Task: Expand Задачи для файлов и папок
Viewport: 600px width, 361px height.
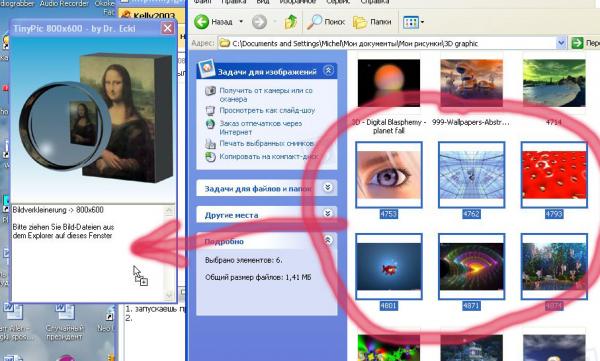Action: click(328, 188)
